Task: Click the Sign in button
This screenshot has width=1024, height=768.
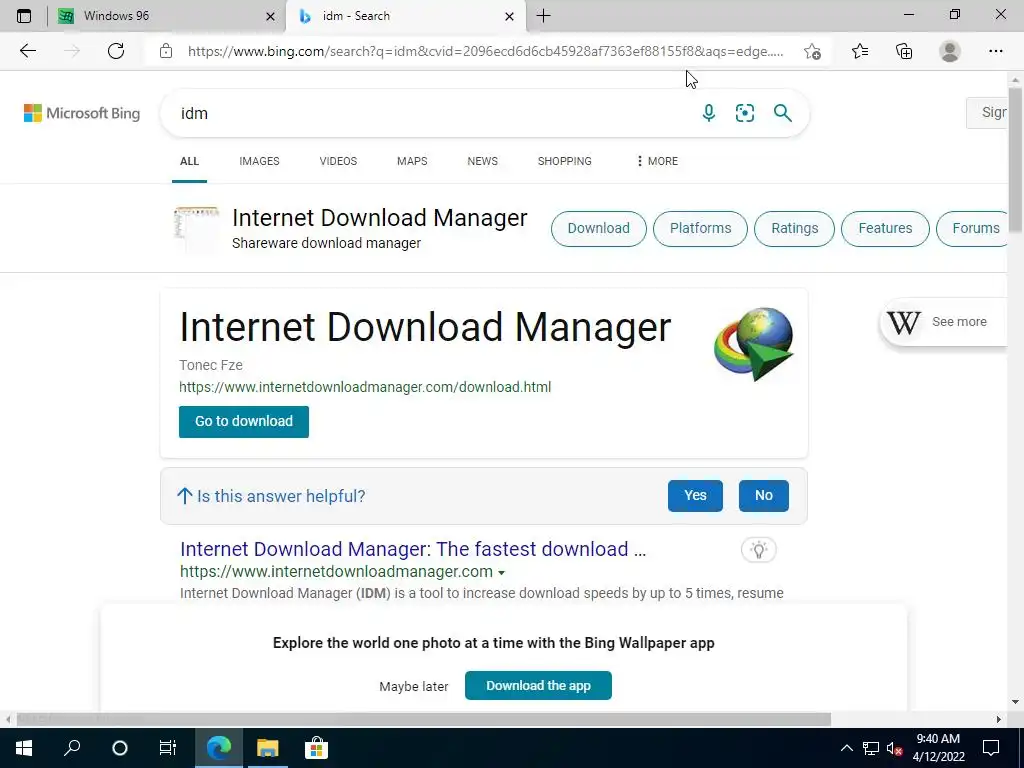Action: click(x=987, y=112)
